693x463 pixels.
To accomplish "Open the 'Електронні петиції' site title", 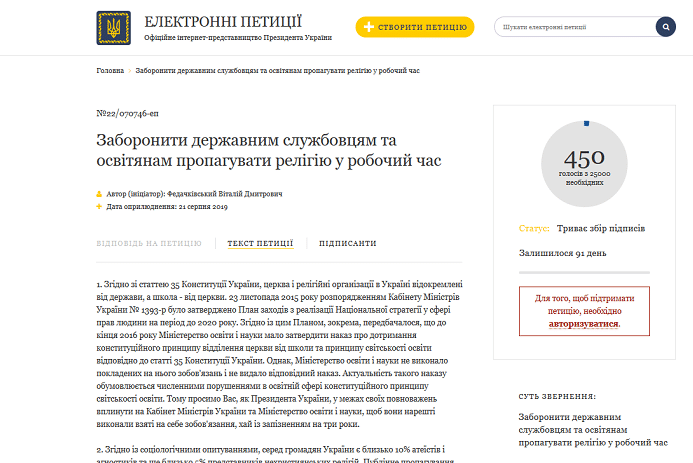I will tap(223, 22).
